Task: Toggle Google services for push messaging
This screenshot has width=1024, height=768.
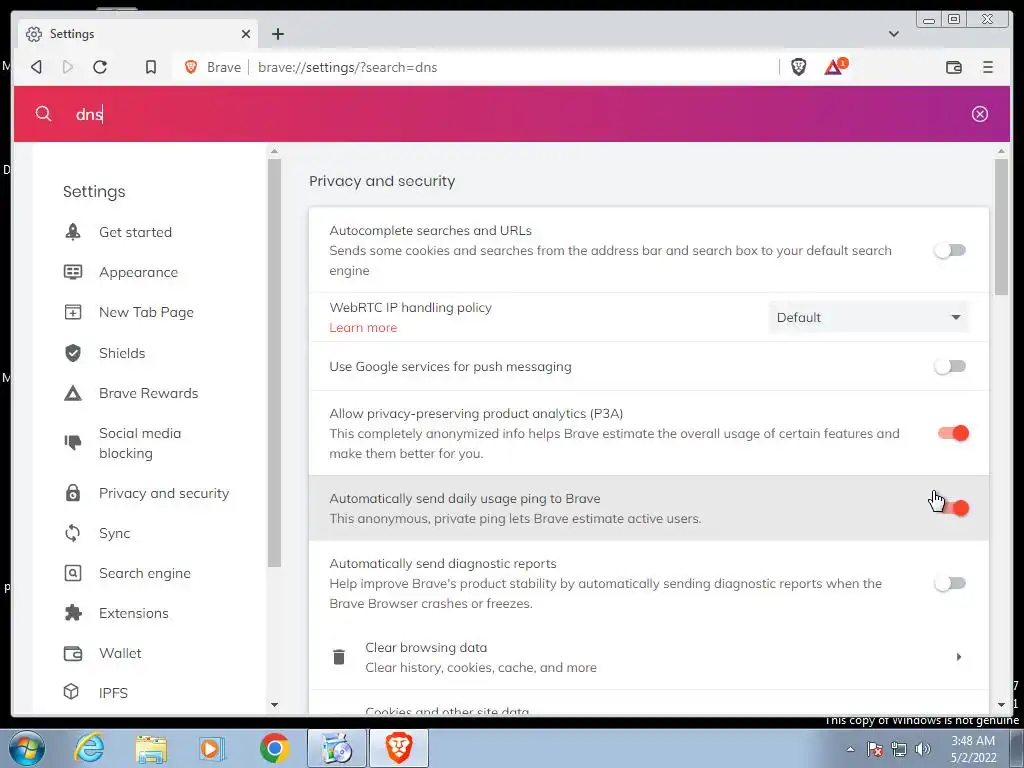Action: (x=950, y=366)
